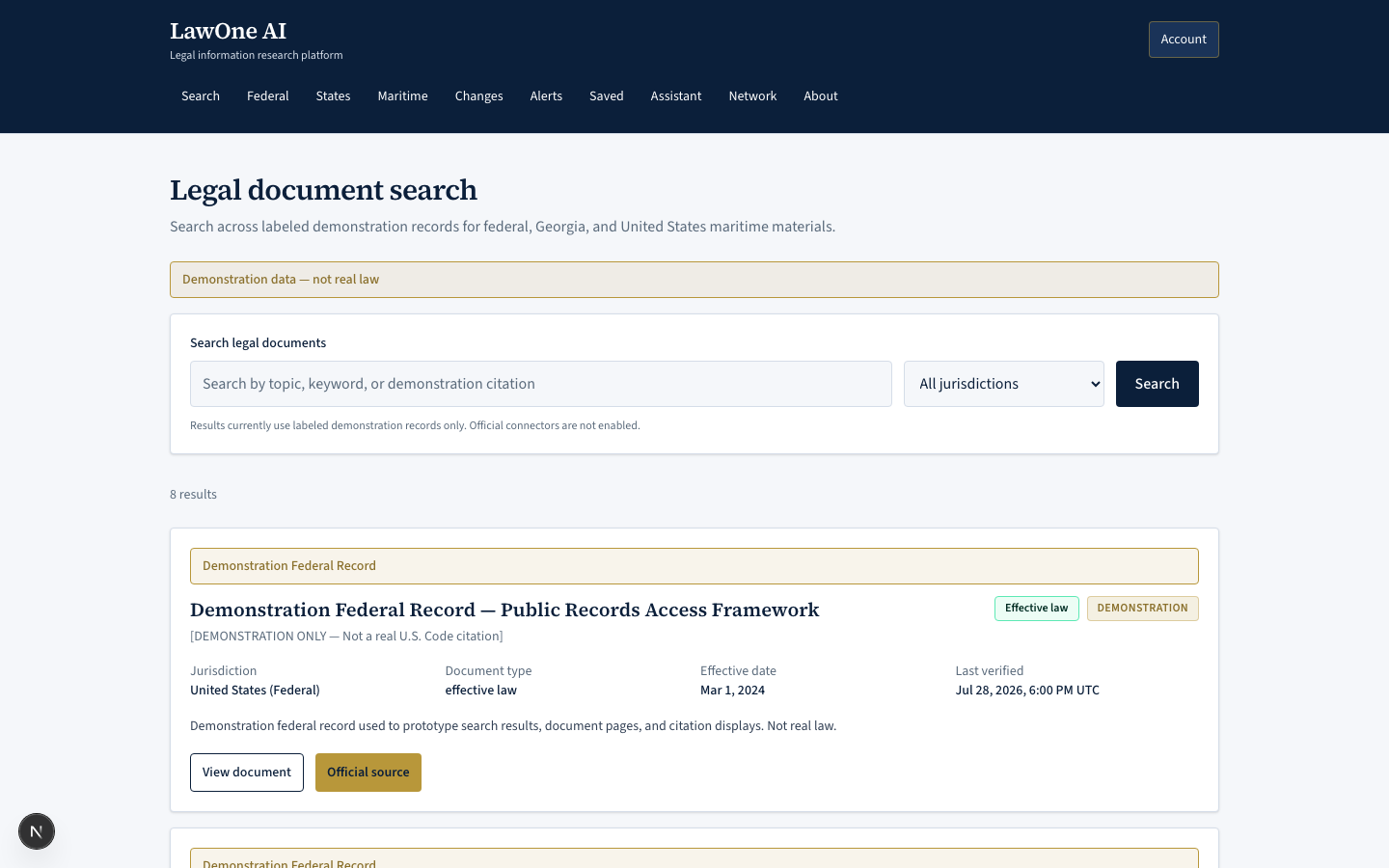Click the dark Search submit button
This screenshot has height=868, width=1389.
(x=1157, y=384)
